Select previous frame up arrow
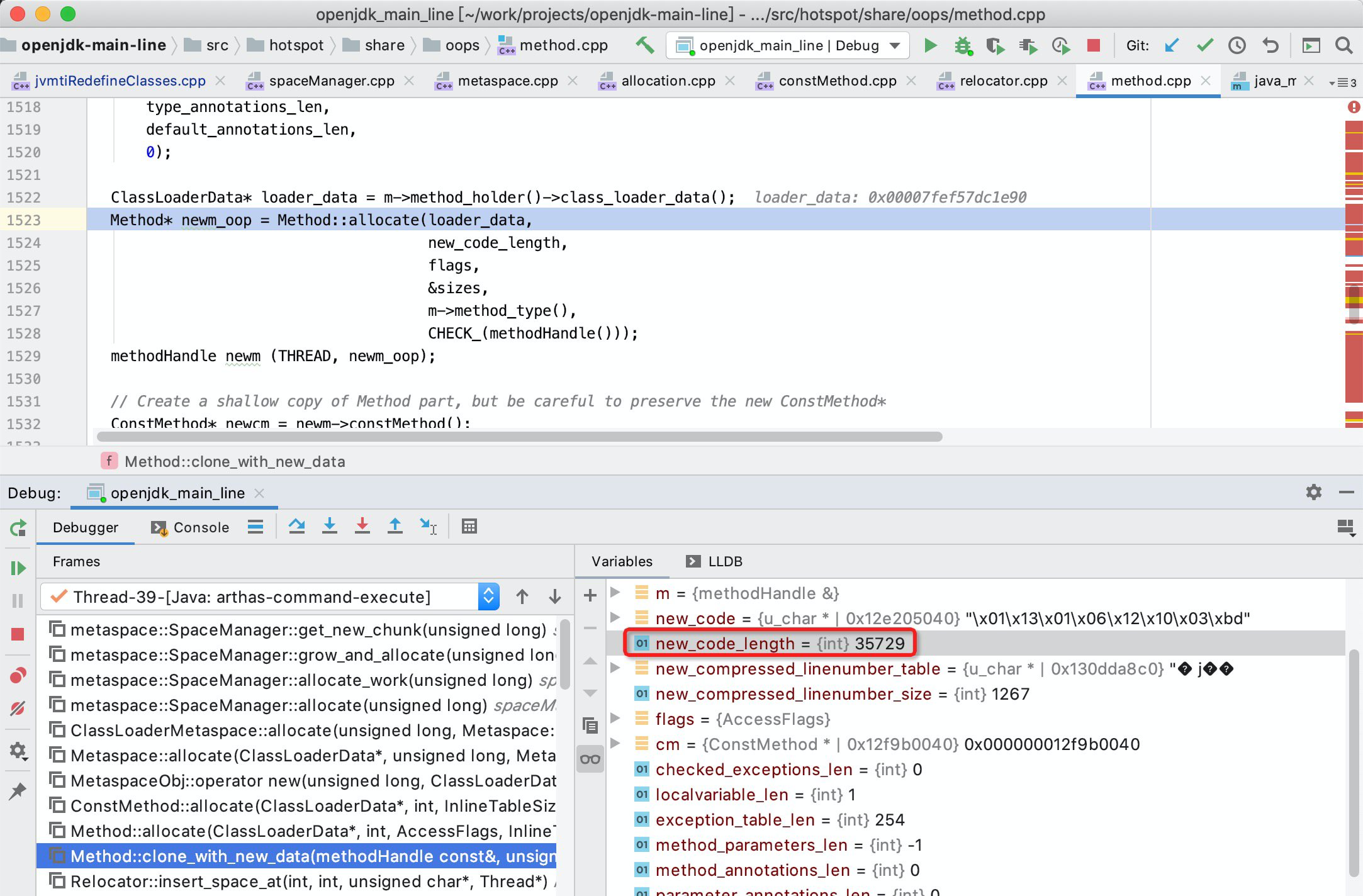Screen dimensions: 1363x896 pos(522,596)
